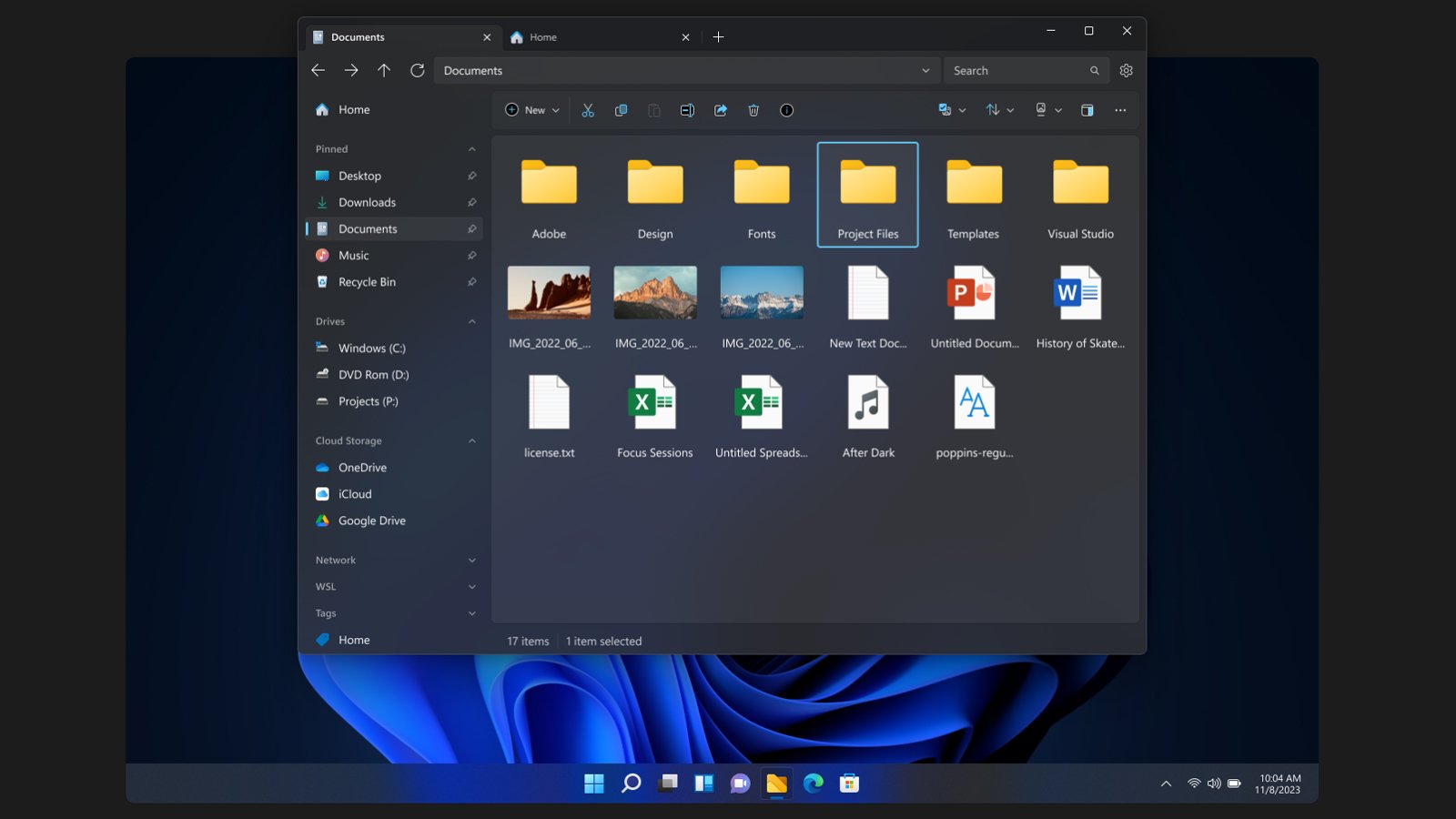Screen dimensions: 1456x819
Task: Pin icon next to Downloads in sidebar
Action: pos(471,202)
